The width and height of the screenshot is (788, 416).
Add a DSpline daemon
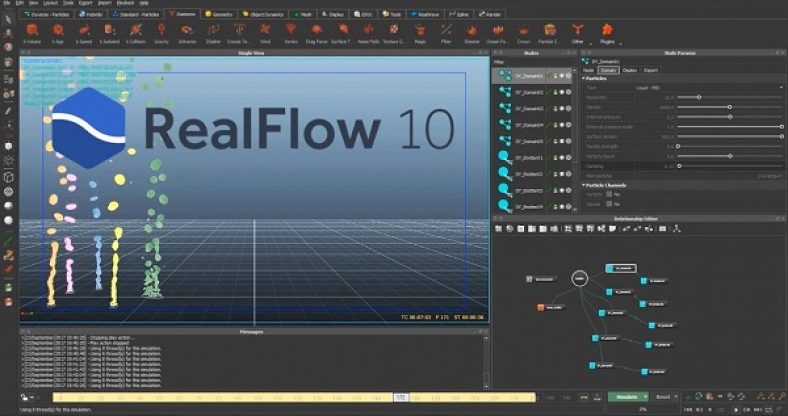[x=213, y=34]
